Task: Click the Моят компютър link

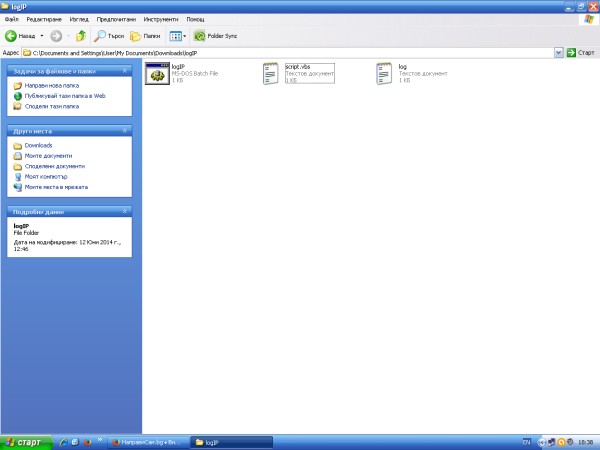Action: pyautogui.click(x=44, y=176)
